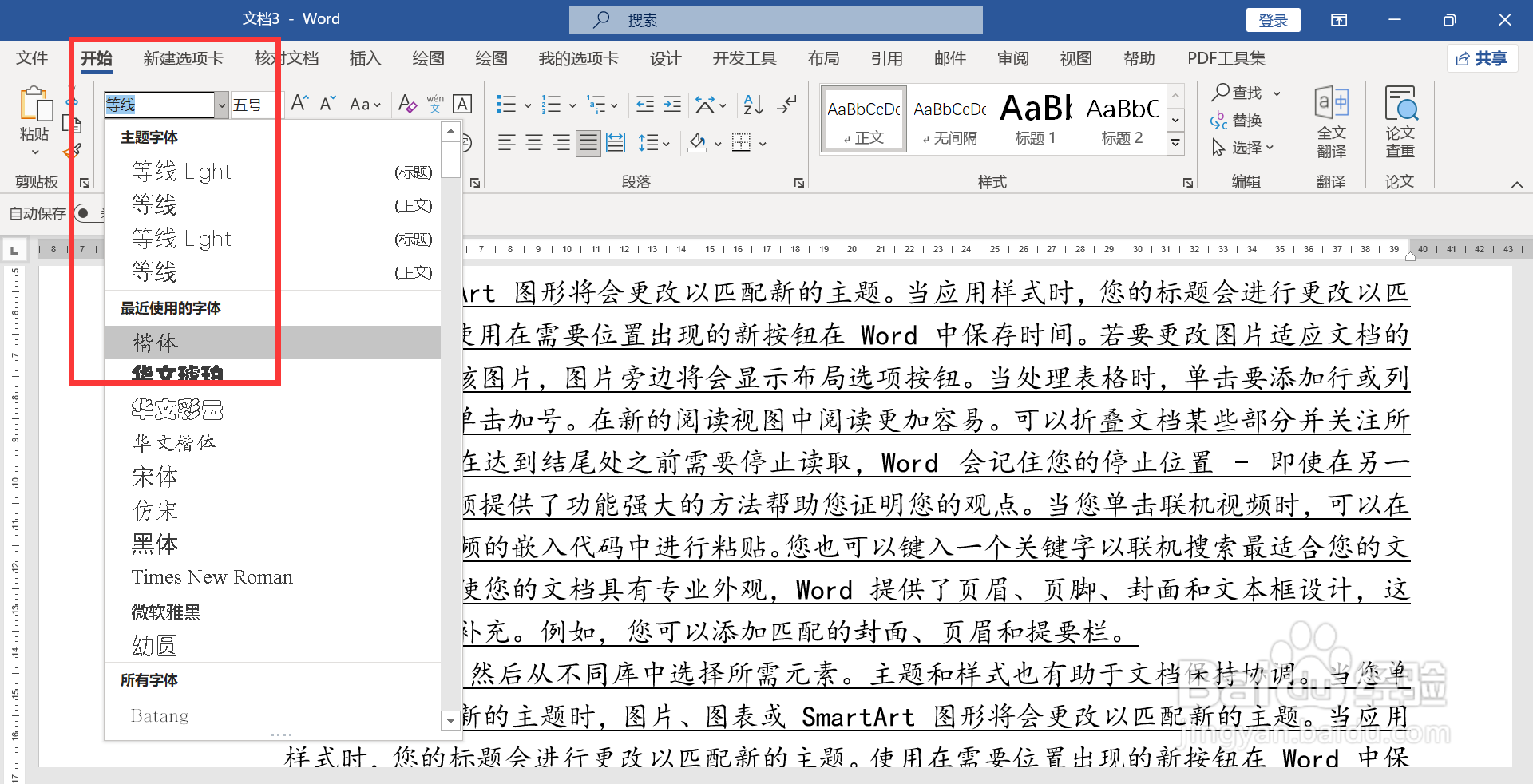Click the Phonetic Guide (wén) icon
This screenshot has height=784, width=1533.
pyautogui.click(x=435, y=104)
